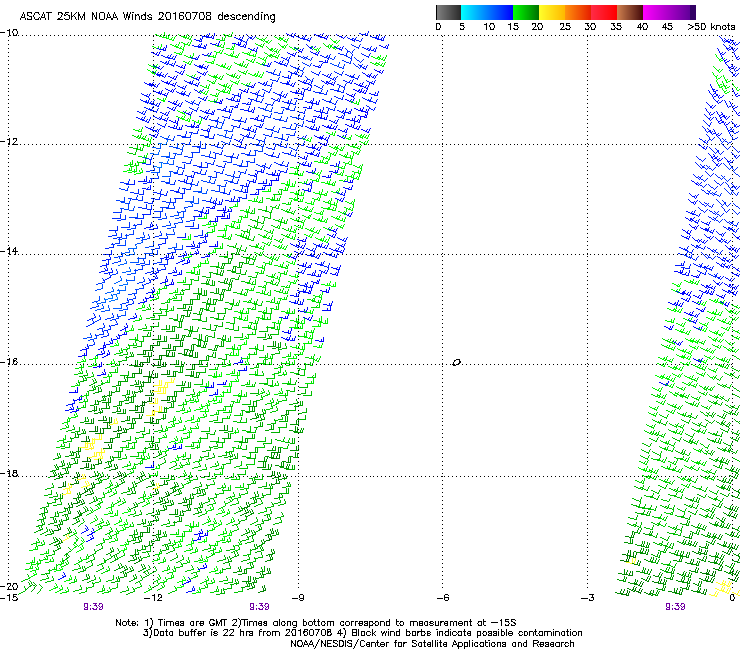Screen dimensions: 740x650
Task: Select the '-20' latitude label
Action: click(x=9, y=586)
